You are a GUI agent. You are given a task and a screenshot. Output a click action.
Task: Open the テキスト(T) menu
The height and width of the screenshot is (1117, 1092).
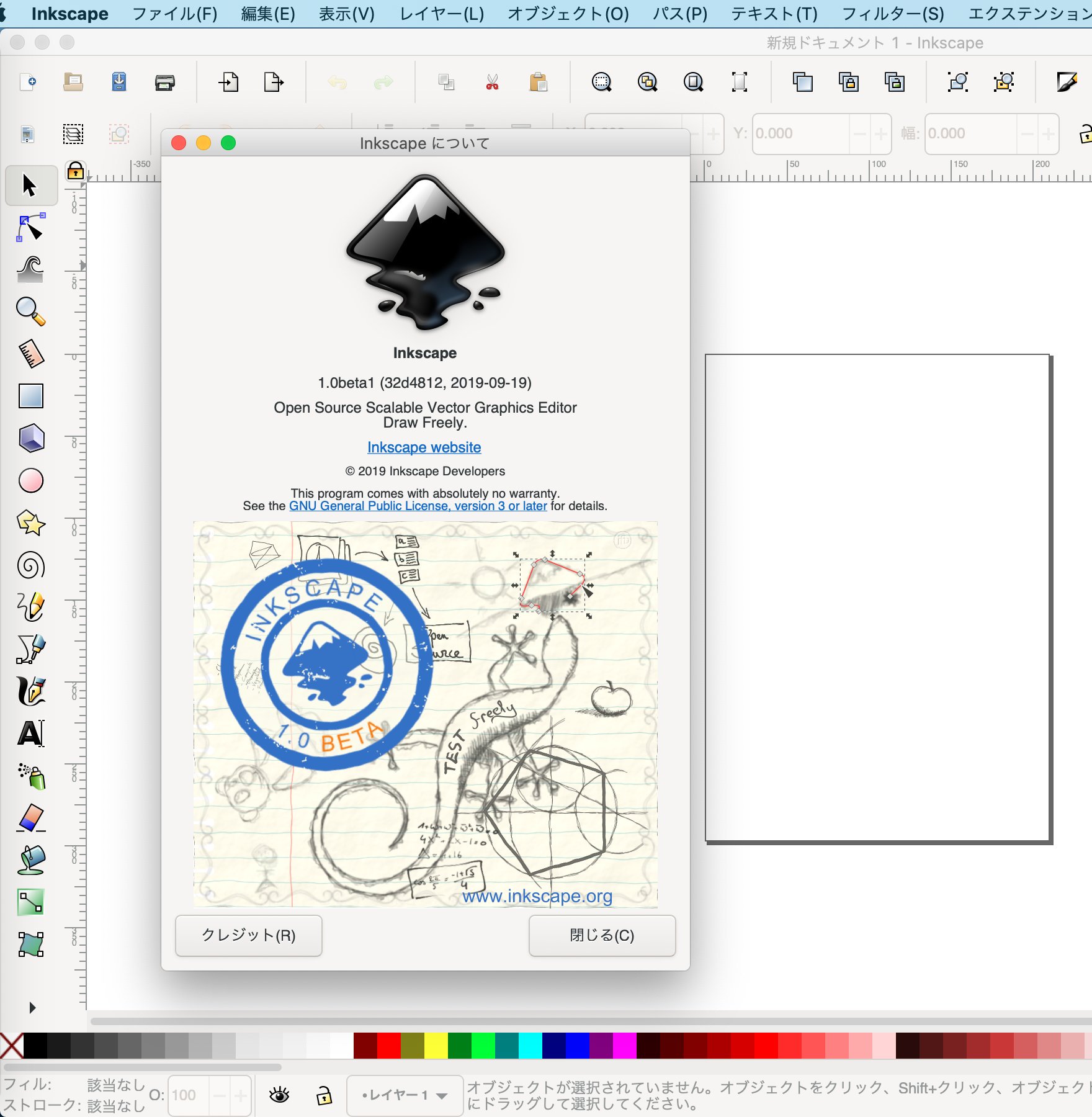(774, 14)
